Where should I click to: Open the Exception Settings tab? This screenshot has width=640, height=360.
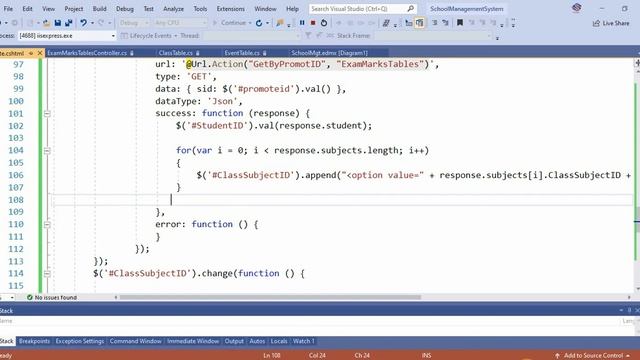[x=80, y=341]
